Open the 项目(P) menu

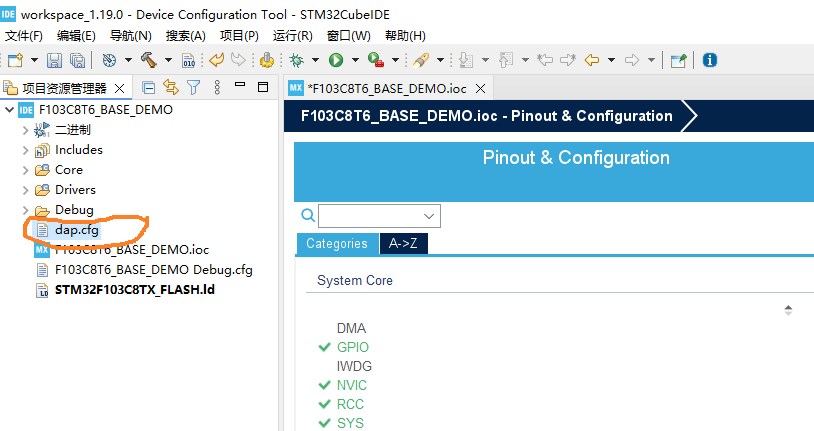239,36
